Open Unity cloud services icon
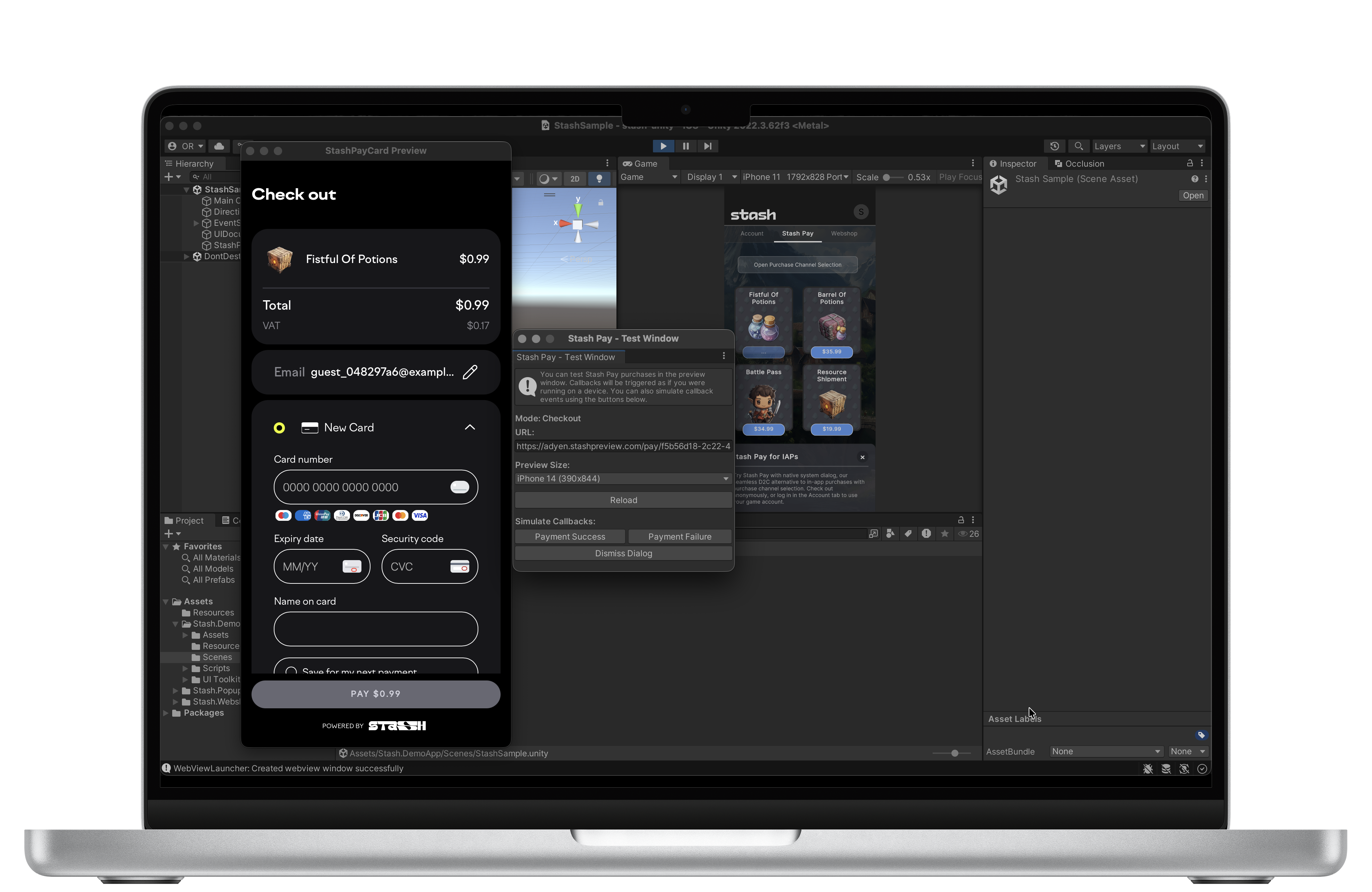 [x=219, y=146]
